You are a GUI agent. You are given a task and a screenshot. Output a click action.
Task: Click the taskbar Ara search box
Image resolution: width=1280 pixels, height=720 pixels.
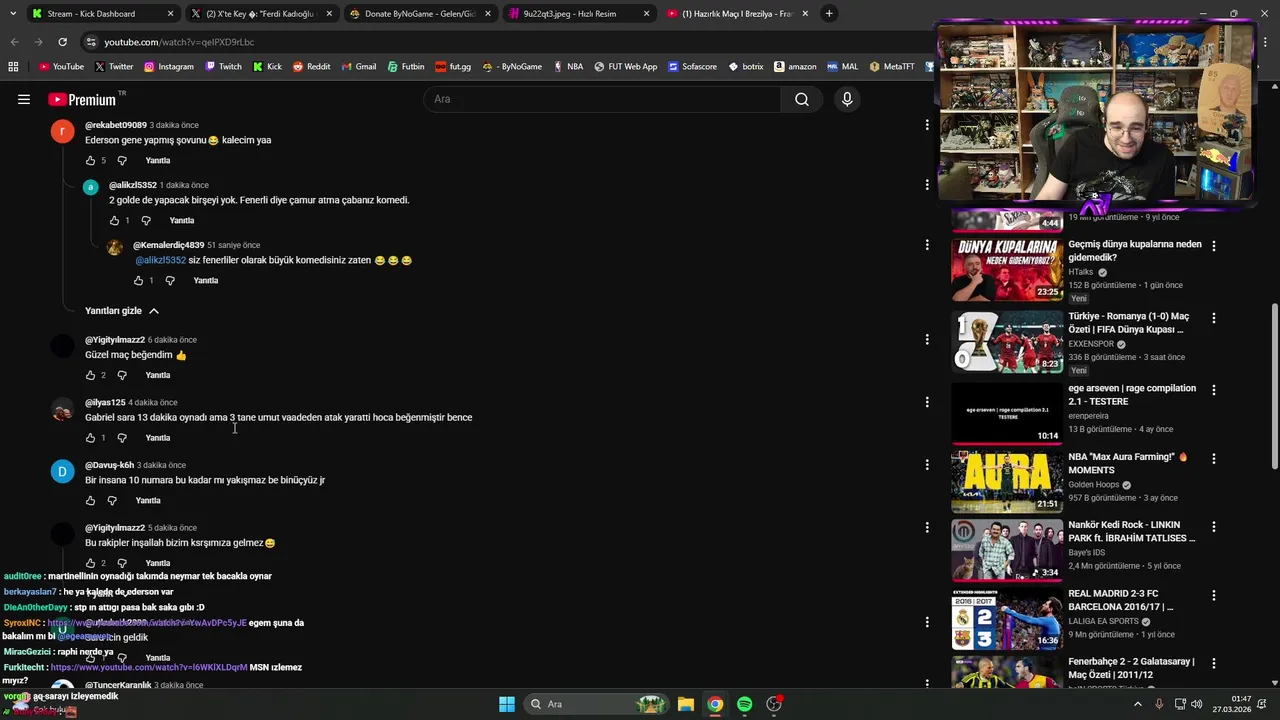(x=597, y=704)
